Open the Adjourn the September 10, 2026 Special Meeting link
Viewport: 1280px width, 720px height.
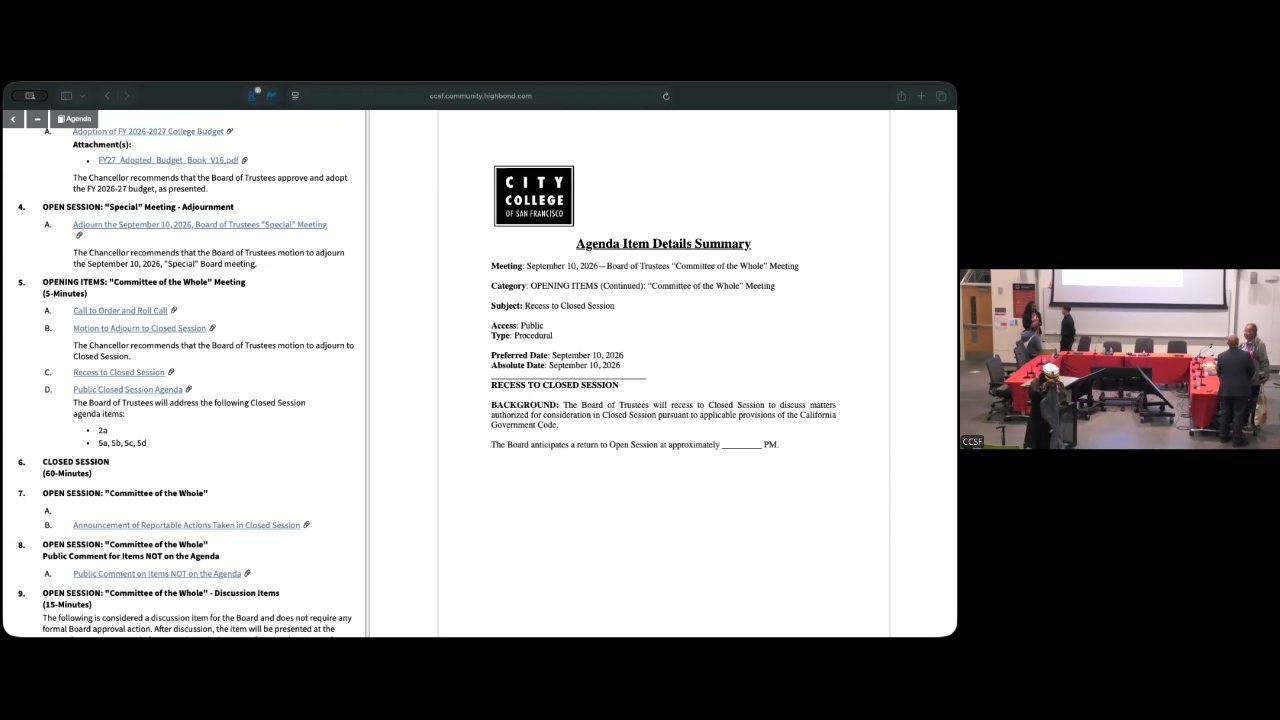[200, 225]
